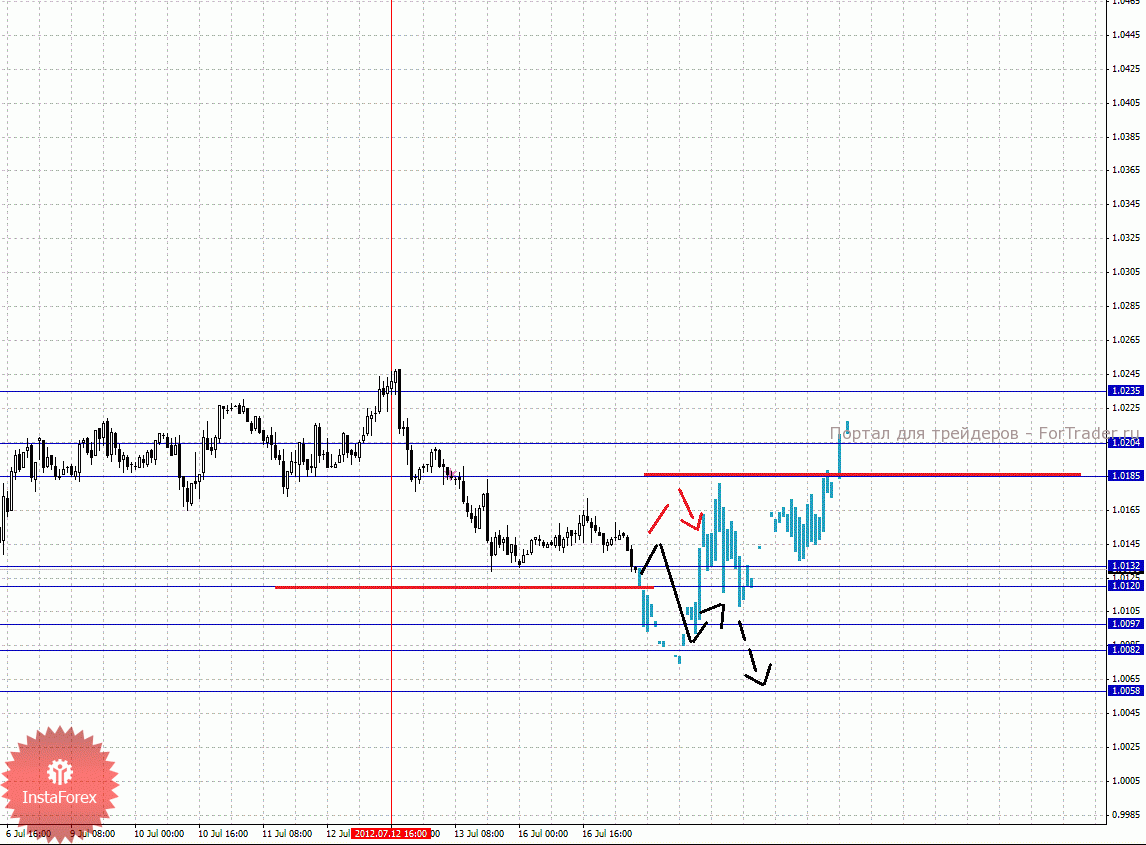The width and height of the screenshot is (1146, 845).
Task: Click the 11 Jul 08:00 time axis label
Action: (287, 834)
